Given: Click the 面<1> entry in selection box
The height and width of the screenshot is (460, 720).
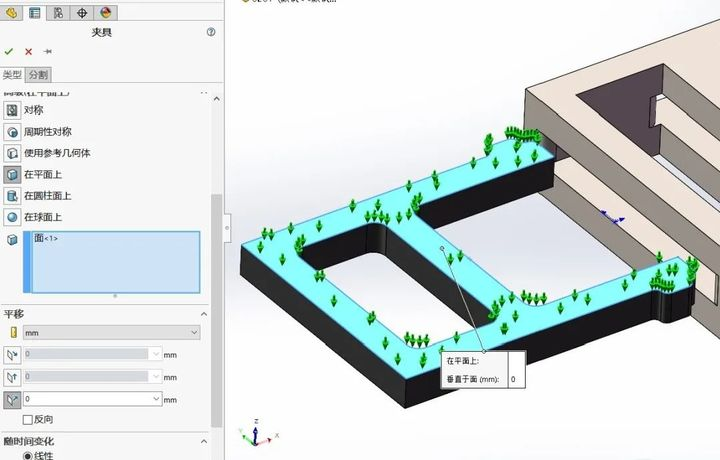Looking at the screenshot, I should pos(46,239).
